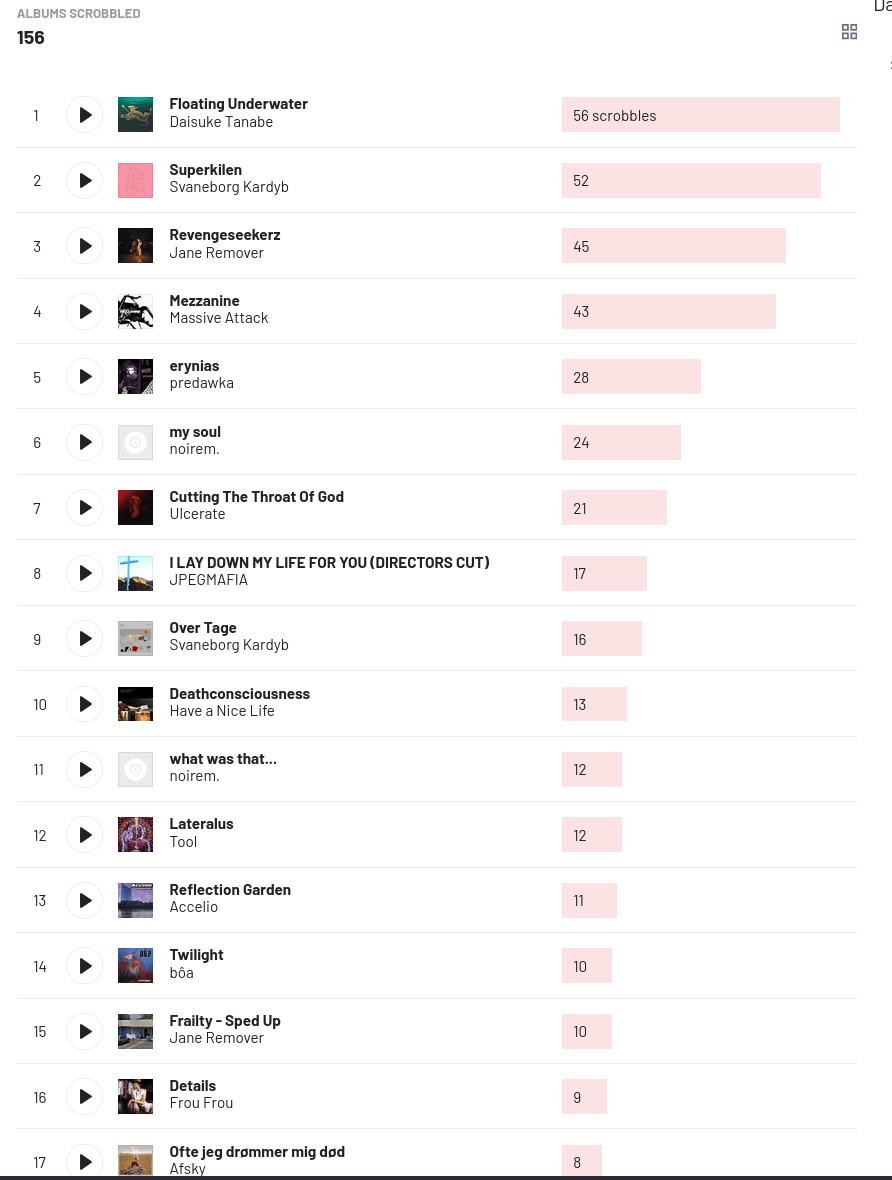Play Mezzanine by Massive Attack
Screen dimensions: 892x1180
pos(85,312)
